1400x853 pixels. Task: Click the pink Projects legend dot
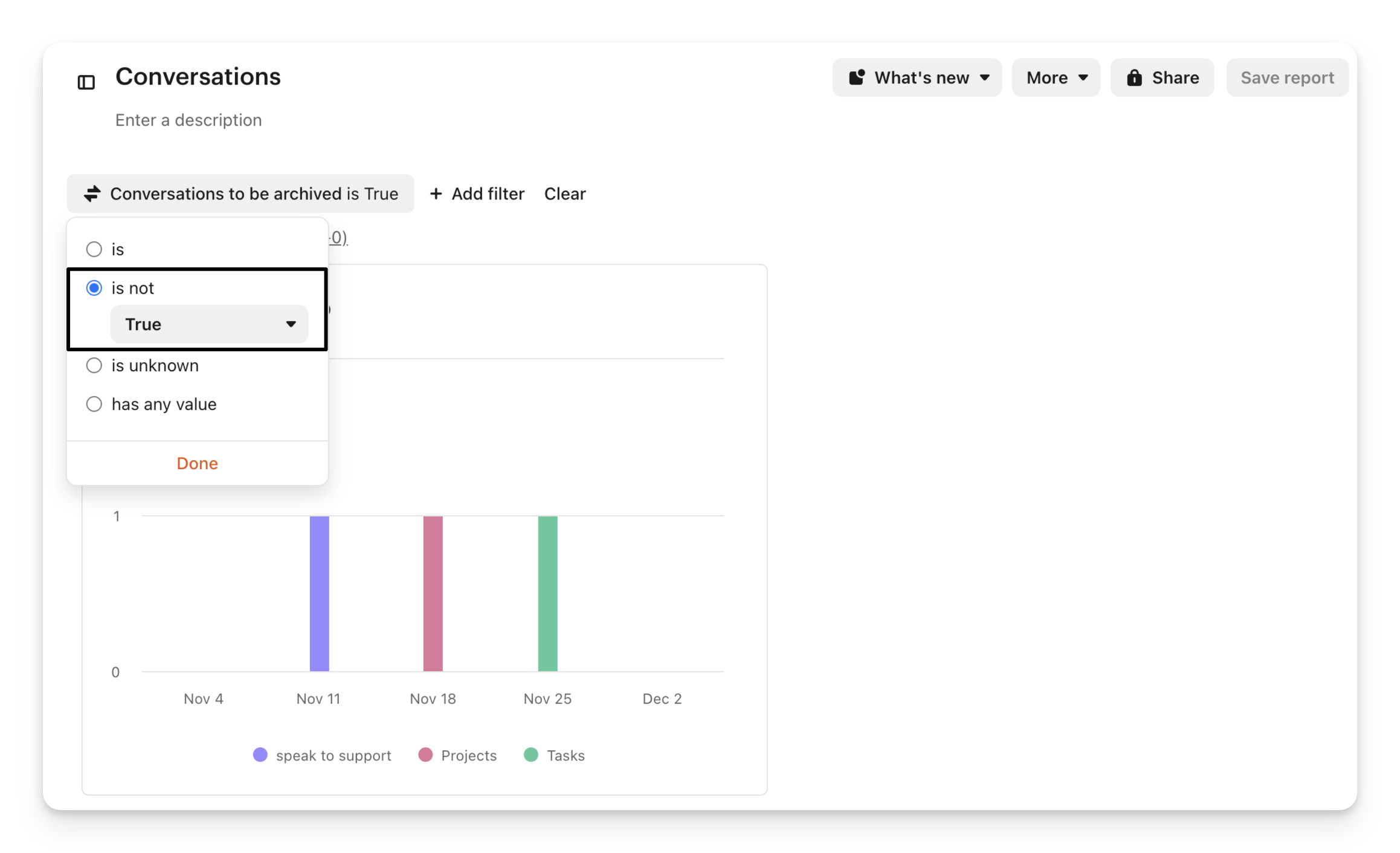[x=425, y=754]
